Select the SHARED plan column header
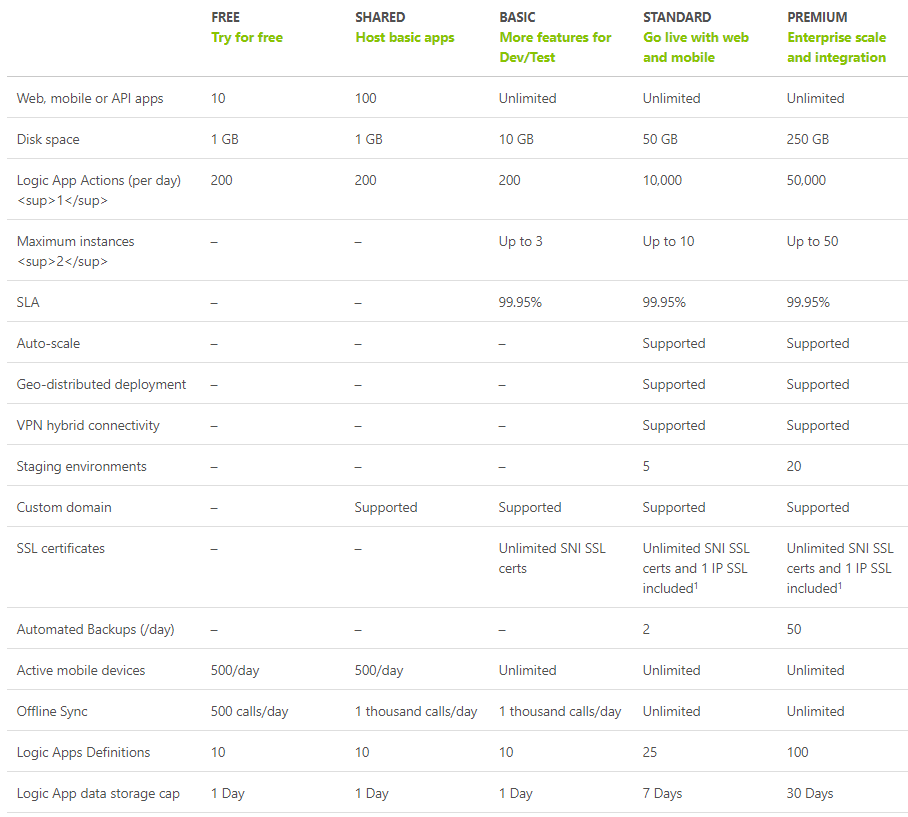 [380, 17]
